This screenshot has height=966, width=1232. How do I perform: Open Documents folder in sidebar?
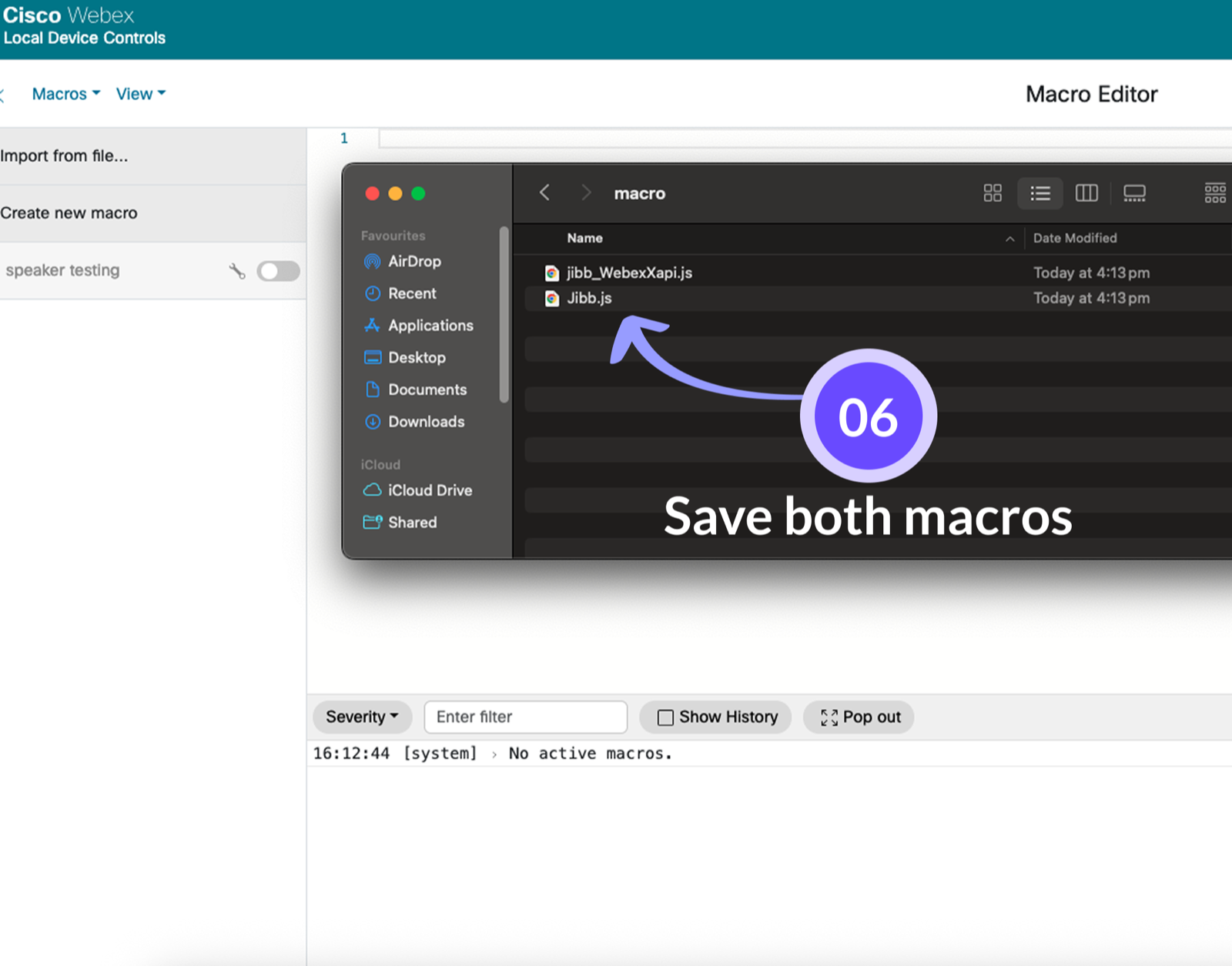(427, 389)
